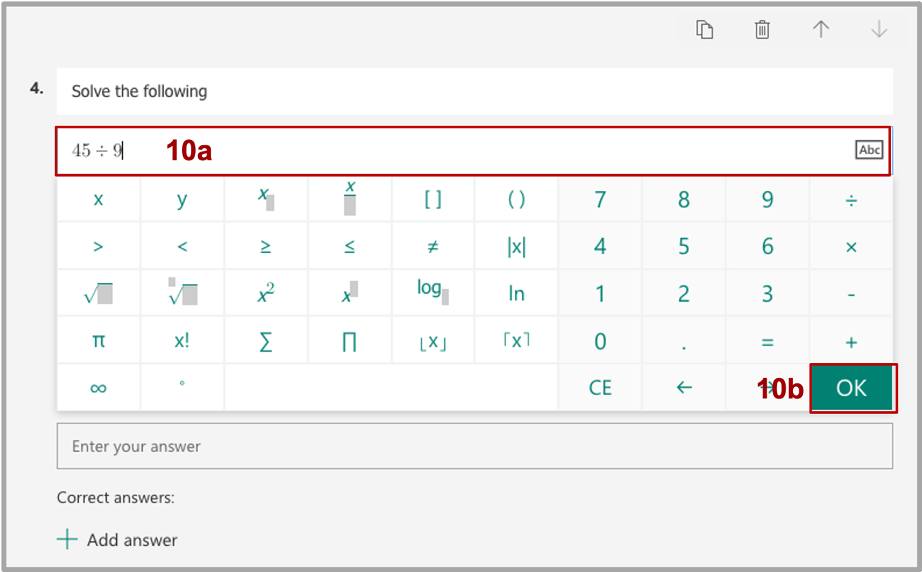
Task: Insert the sigma summation symbol
Action: click(x=266, y=341)
